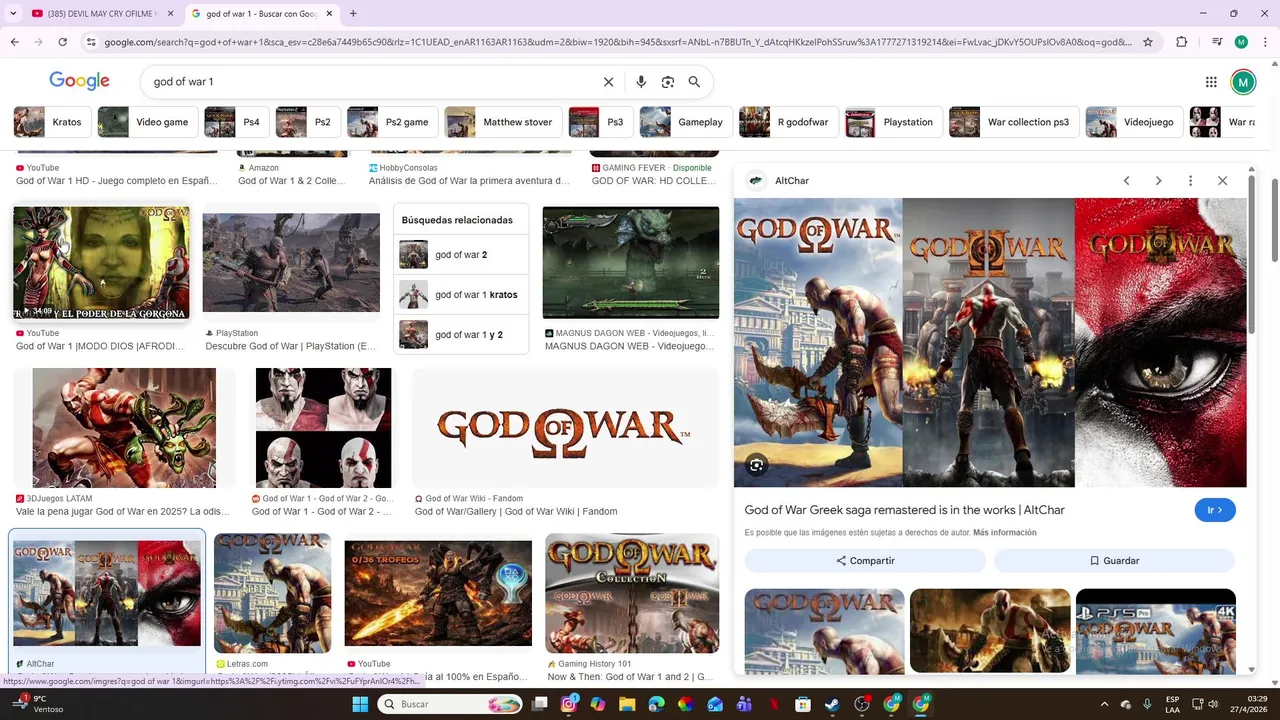Open File Explorer from the taskbar

627,704
